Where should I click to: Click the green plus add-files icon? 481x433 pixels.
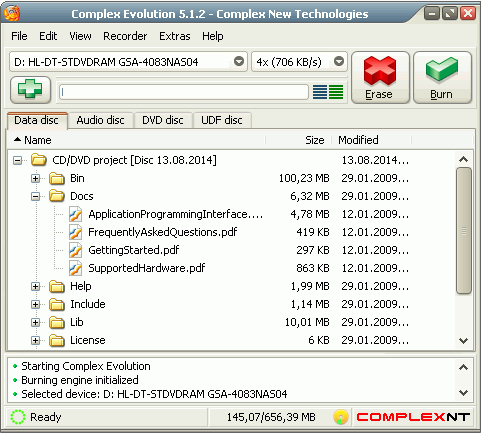click(x=30, y=90)
